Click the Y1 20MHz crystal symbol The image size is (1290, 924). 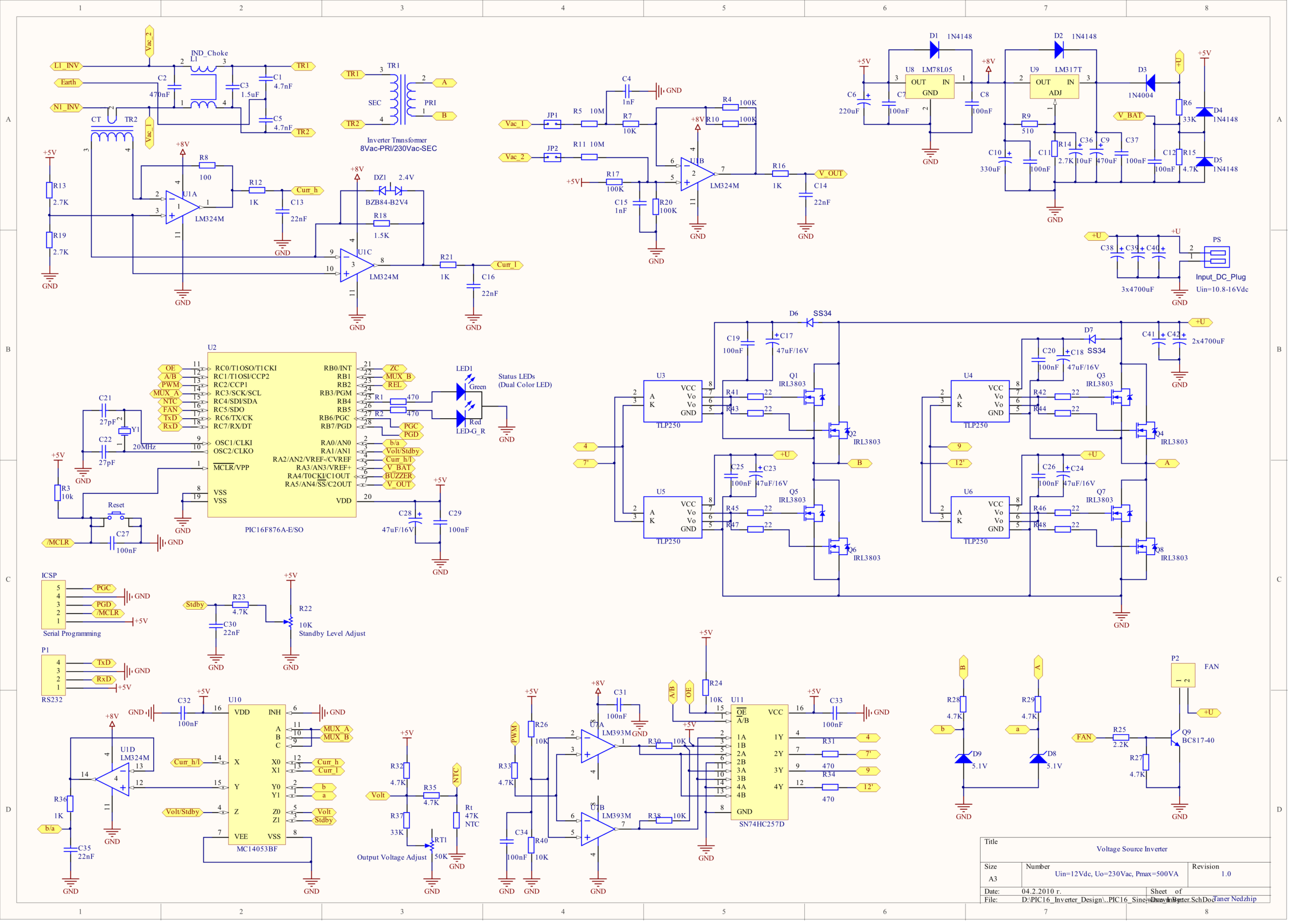[x=124, y=430]
